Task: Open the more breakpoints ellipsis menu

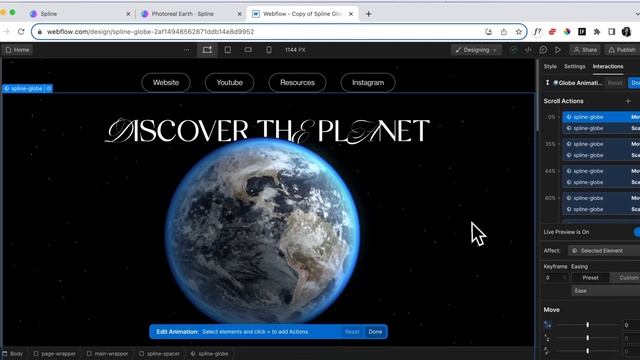Action: click(x=187, y=50)
